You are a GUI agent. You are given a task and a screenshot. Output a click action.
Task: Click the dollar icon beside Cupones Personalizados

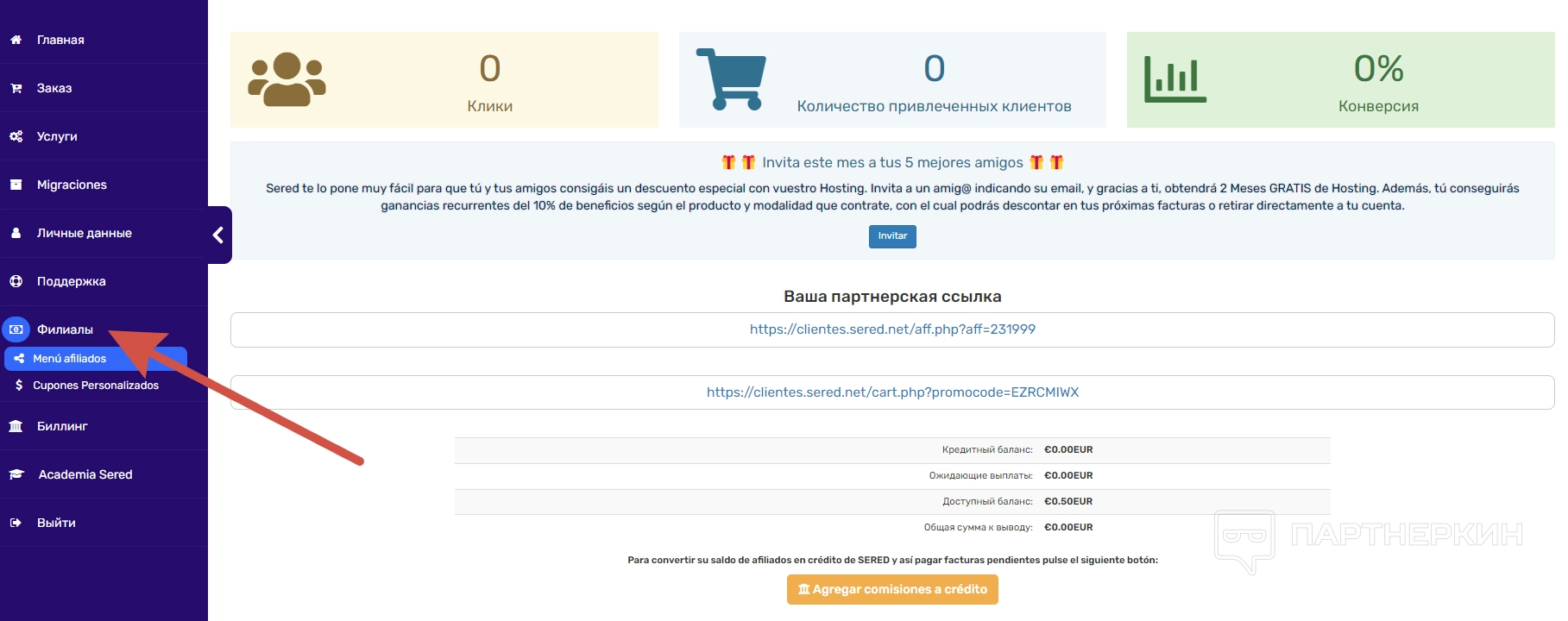point(19,386)
